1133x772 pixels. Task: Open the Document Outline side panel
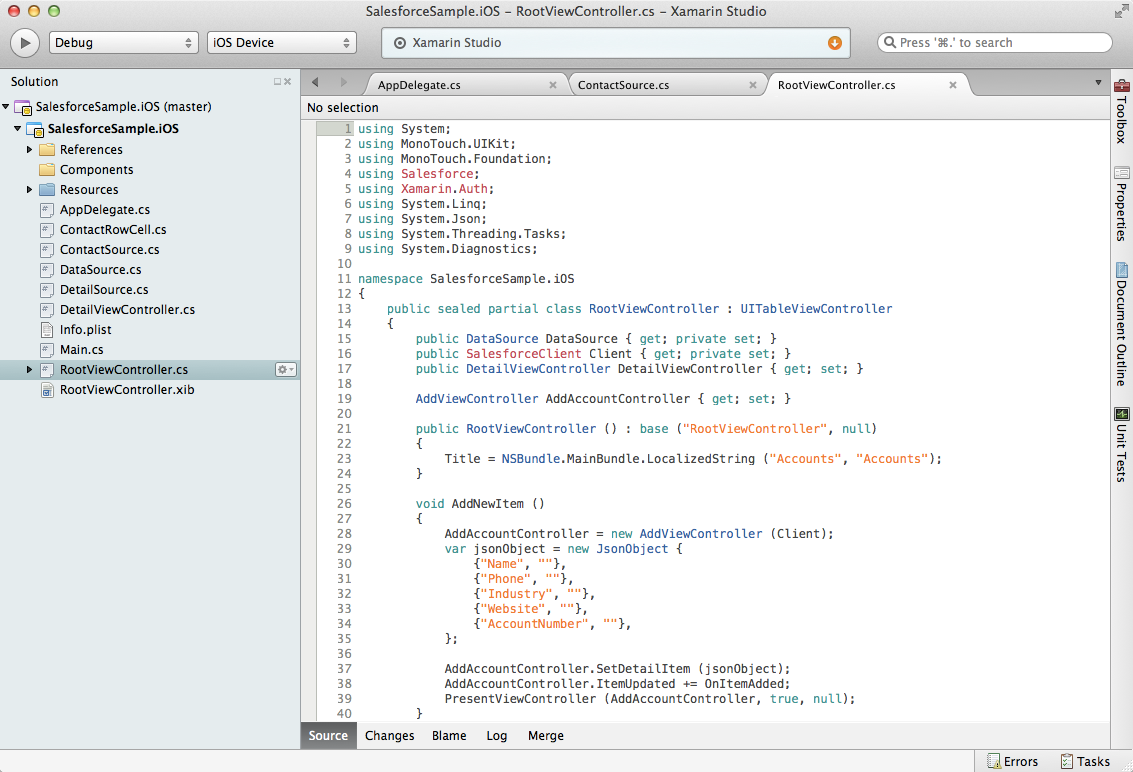point(1121,324)
